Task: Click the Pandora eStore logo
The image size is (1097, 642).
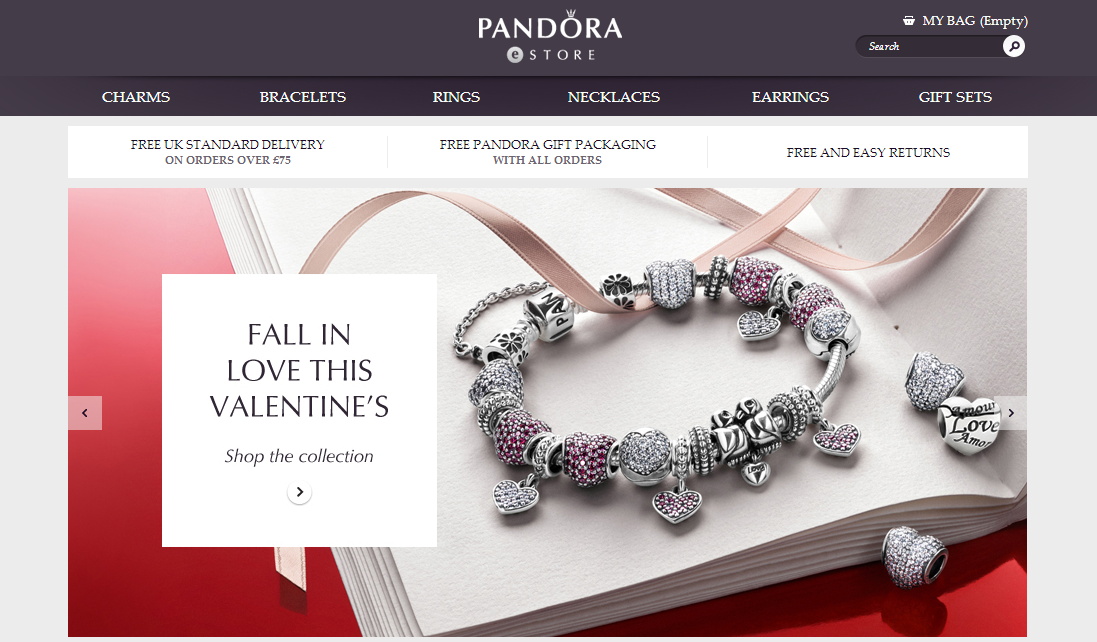Action: pos(550,37)
